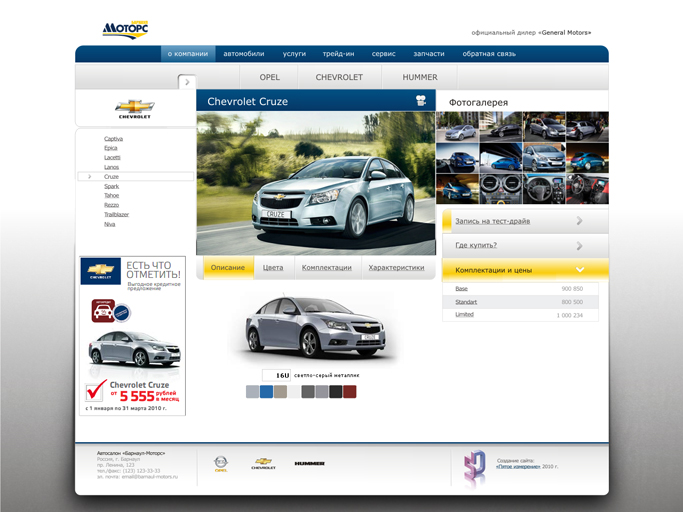This screenshot has height=512, width=683.
Task: Click the red checkmark box in Cruze ad
Action: pos(96,390)
